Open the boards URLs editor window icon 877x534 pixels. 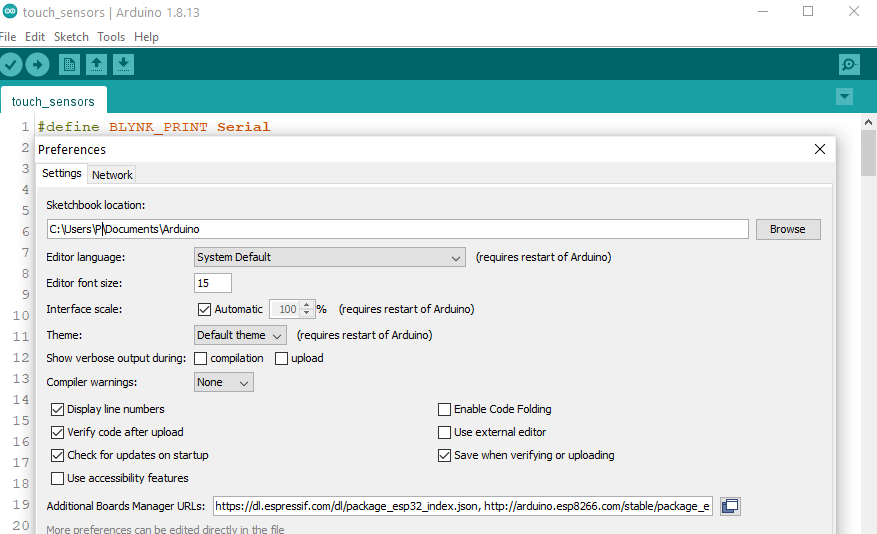pos(730,506)
